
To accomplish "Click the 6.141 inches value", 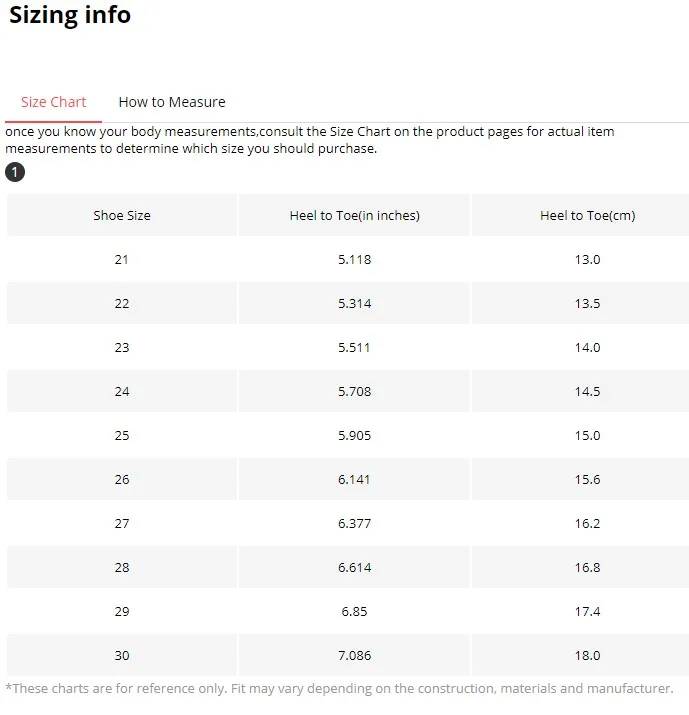I will 355,479.
